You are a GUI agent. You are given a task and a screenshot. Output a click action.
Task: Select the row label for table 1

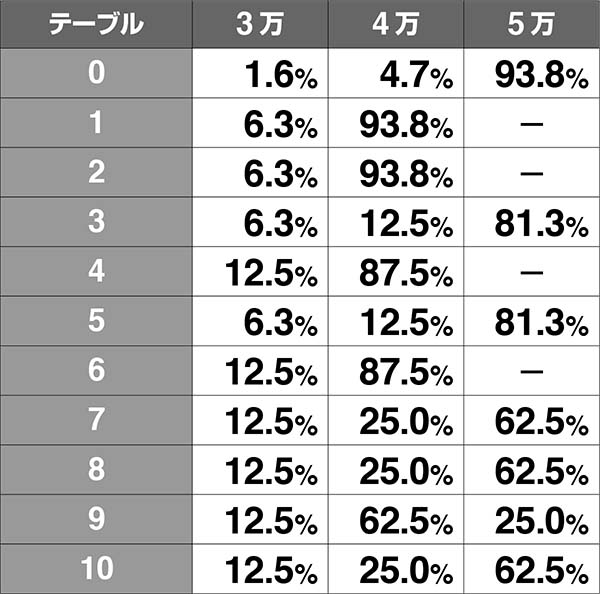click(96, 123)
